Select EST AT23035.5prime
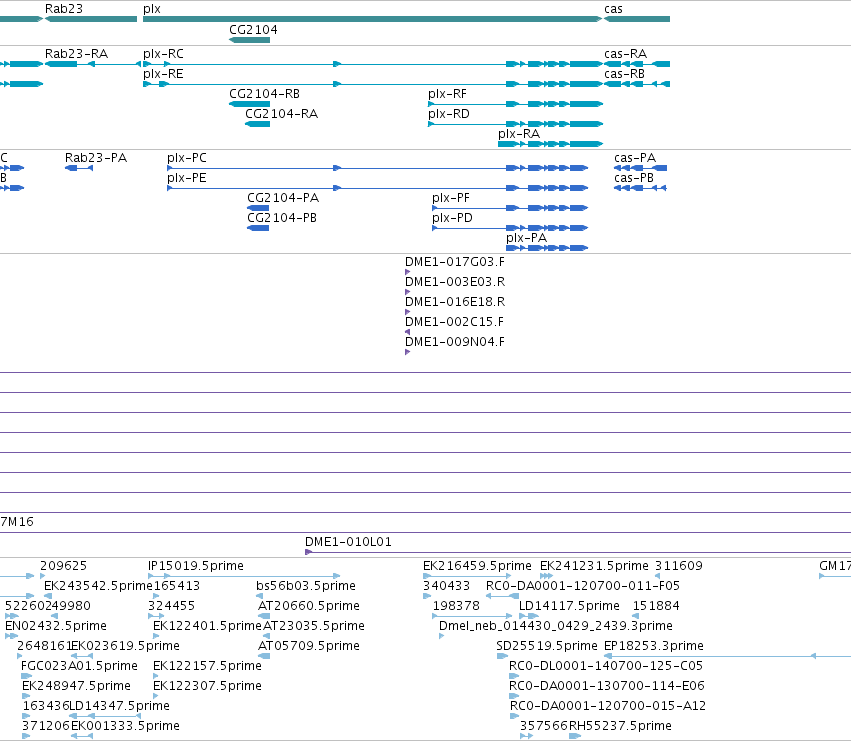Screen dimensions: 851x741 coord(266,636)
